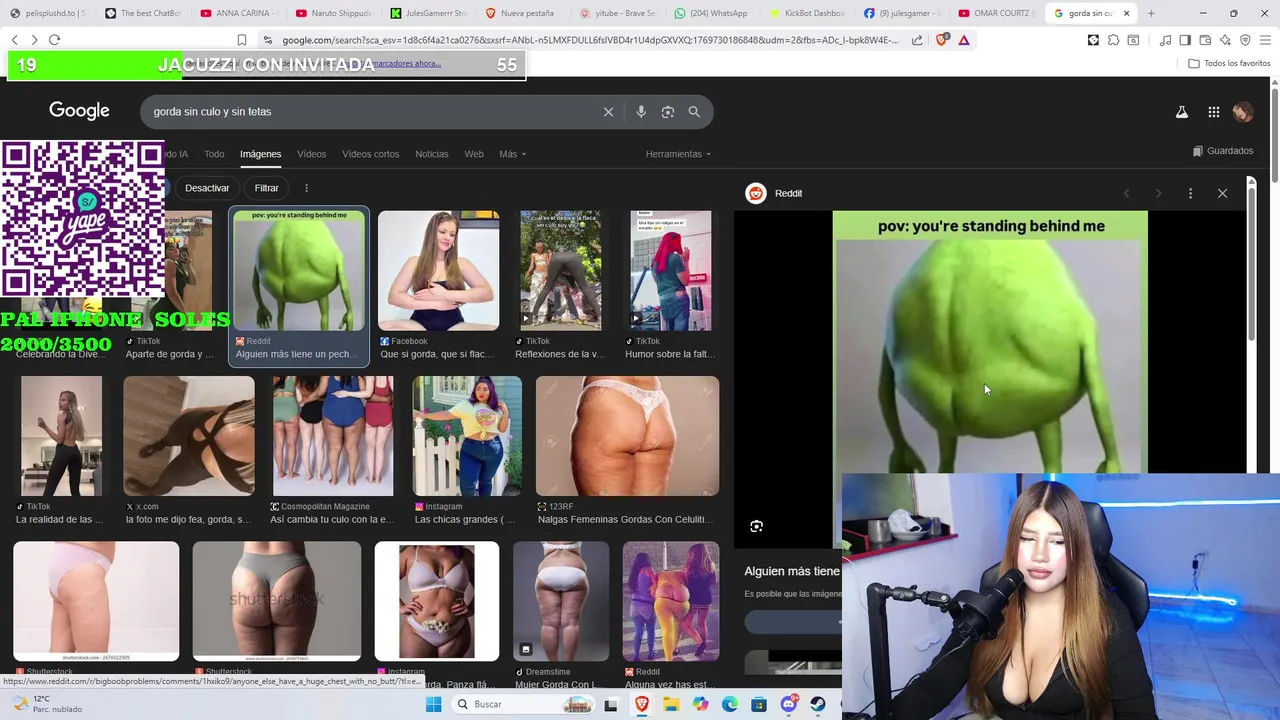Close the Reddit image preview panel

1222,193
